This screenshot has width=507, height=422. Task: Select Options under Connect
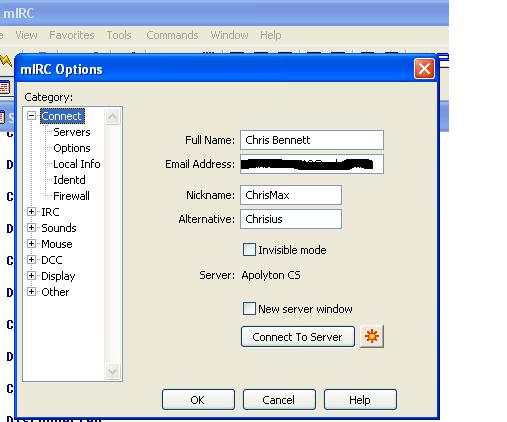[x=72, y=148]
